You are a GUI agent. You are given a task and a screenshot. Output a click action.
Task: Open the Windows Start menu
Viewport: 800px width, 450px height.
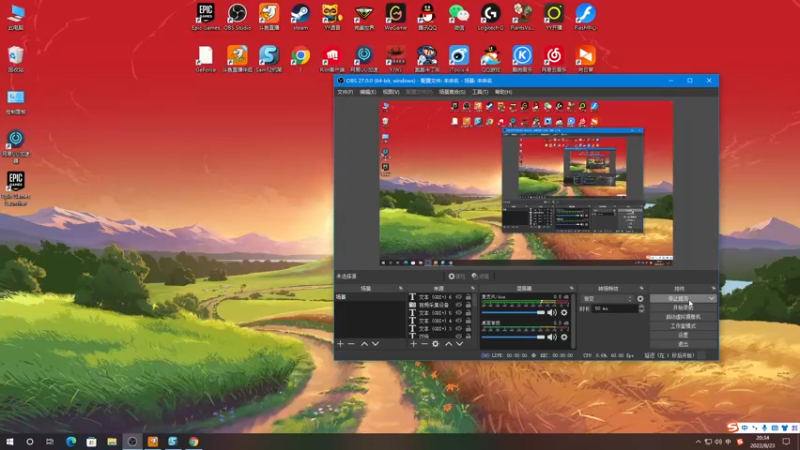pyautogui.click(x=10, y=442)
